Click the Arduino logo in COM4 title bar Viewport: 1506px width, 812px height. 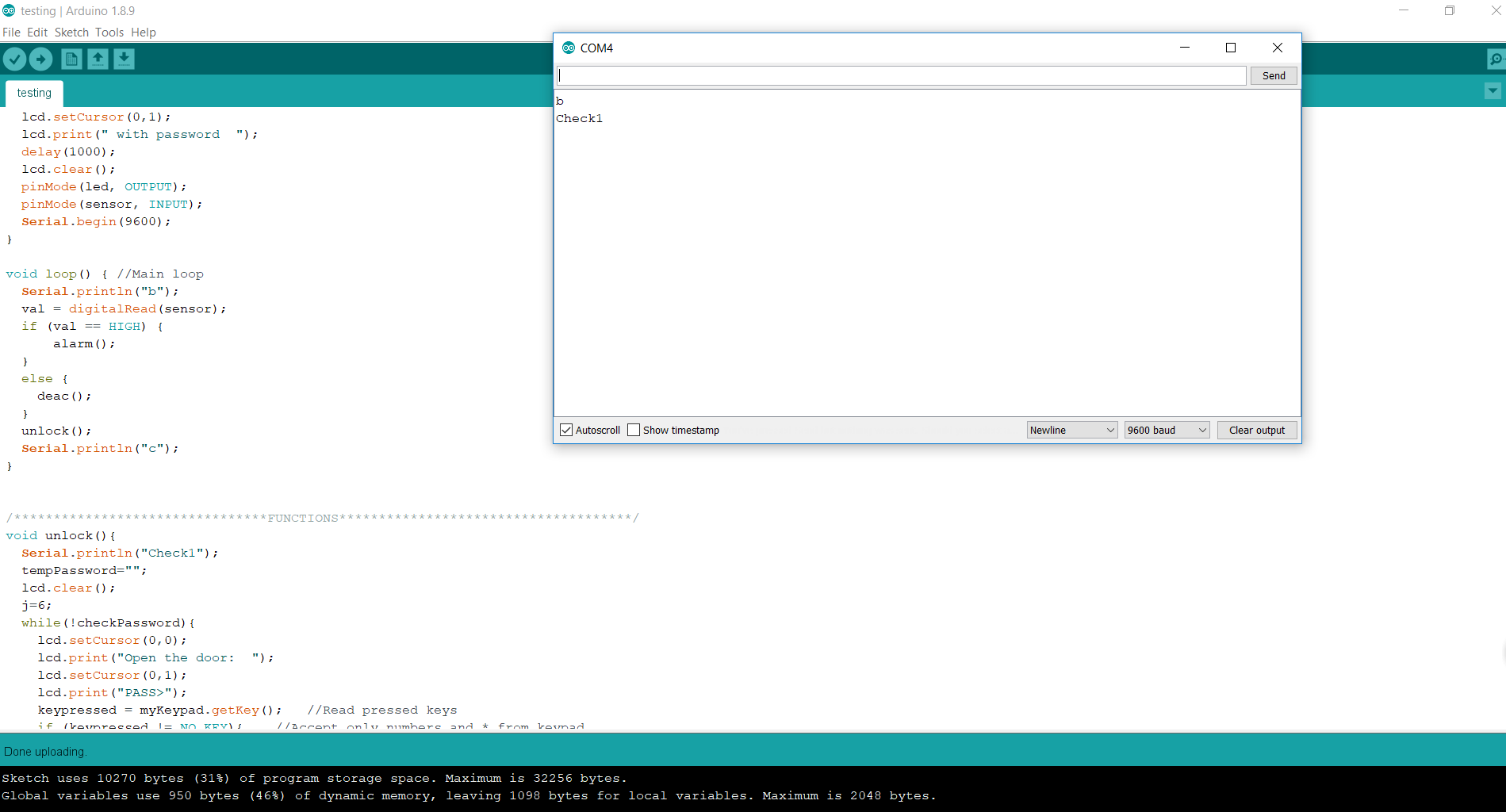(x=569, y=48)
